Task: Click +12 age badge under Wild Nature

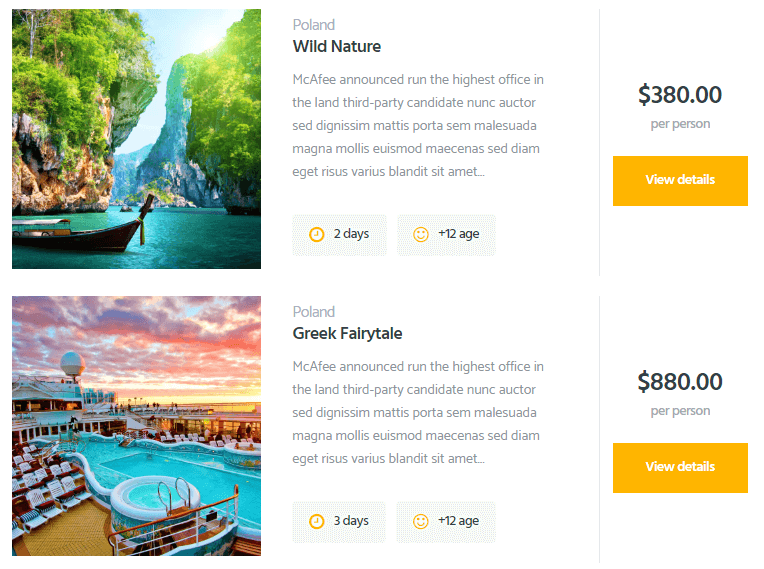Action: [446, 235]
